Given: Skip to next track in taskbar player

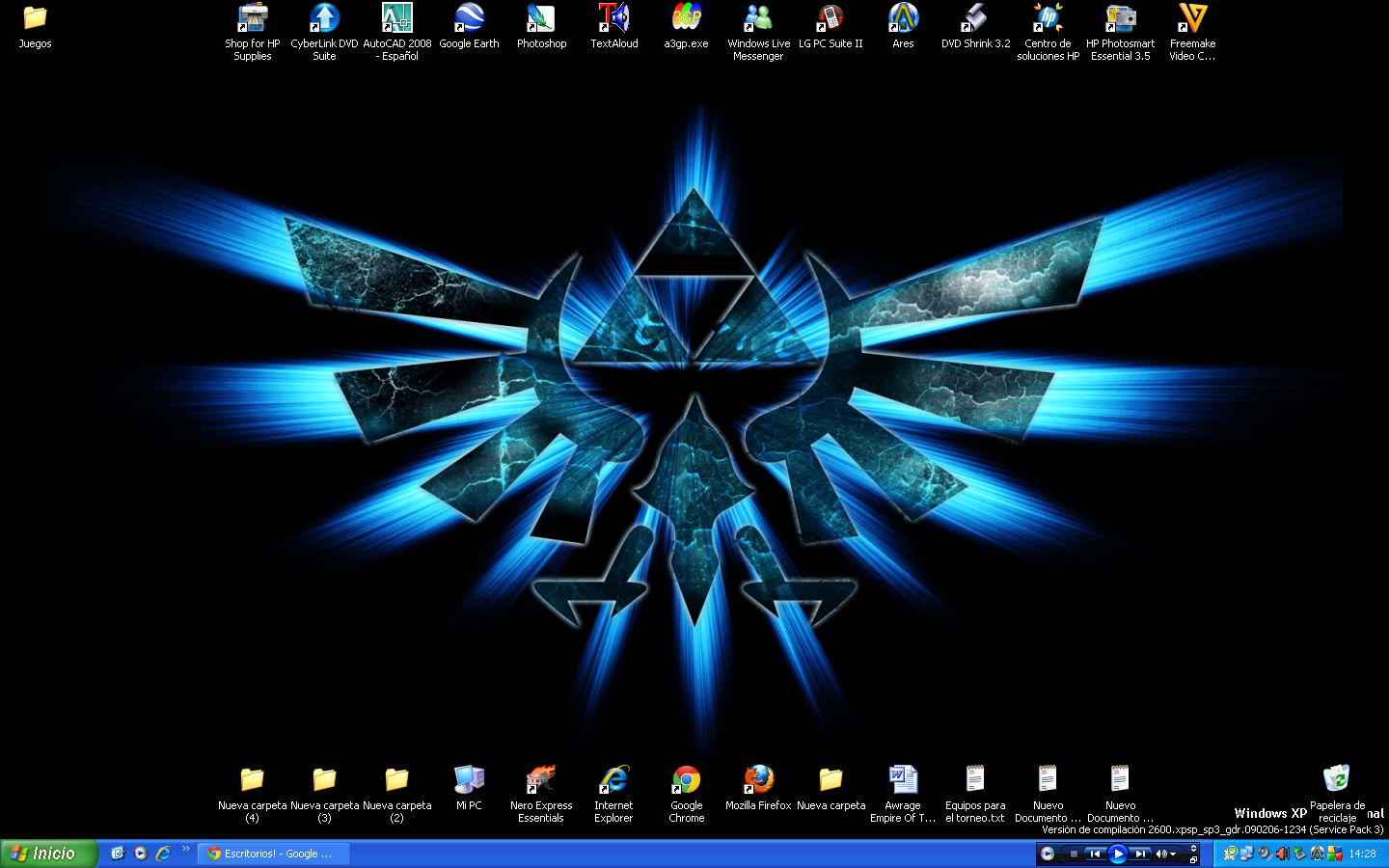Looking at the screenshot, I should point(1140,854).
